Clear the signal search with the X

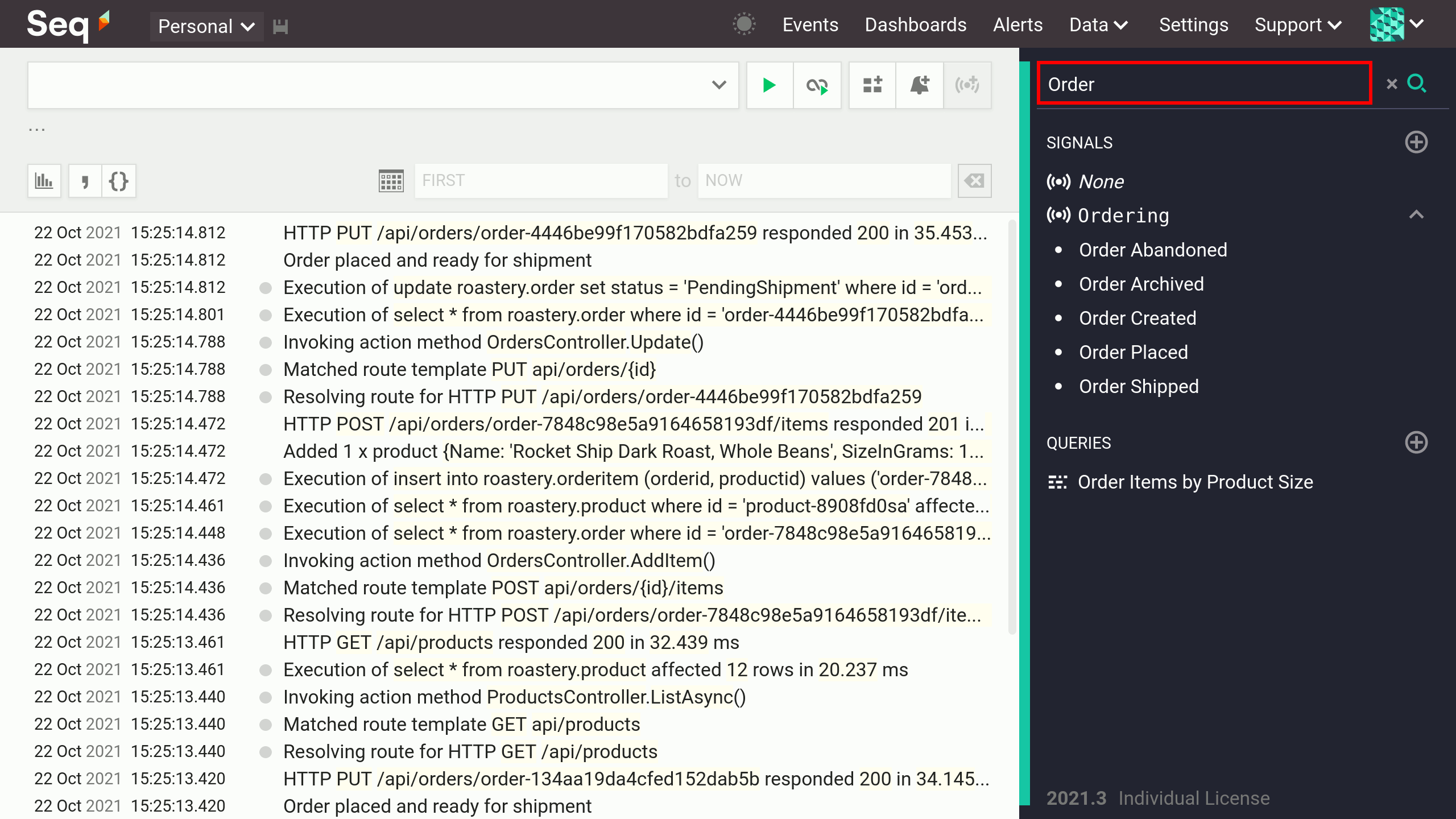click(x=1392, y=84)
